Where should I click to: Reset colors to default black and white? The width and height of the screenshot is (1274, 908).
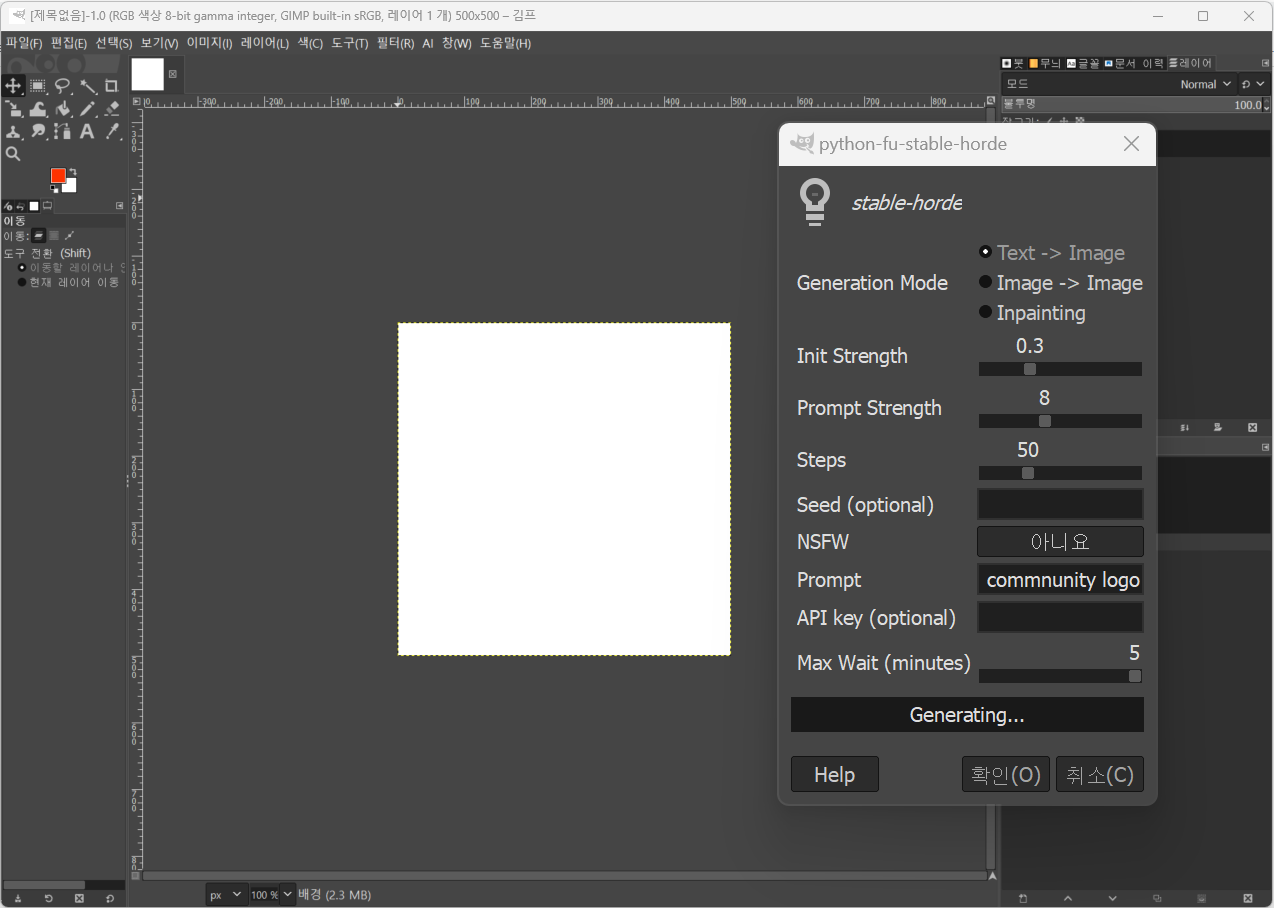click(54, 189)
